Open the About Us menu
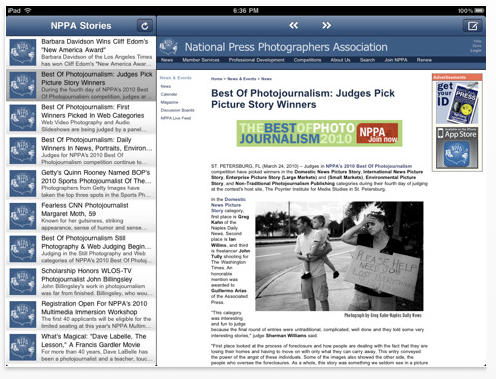The image size is (496, 379). tap(340, 60)
